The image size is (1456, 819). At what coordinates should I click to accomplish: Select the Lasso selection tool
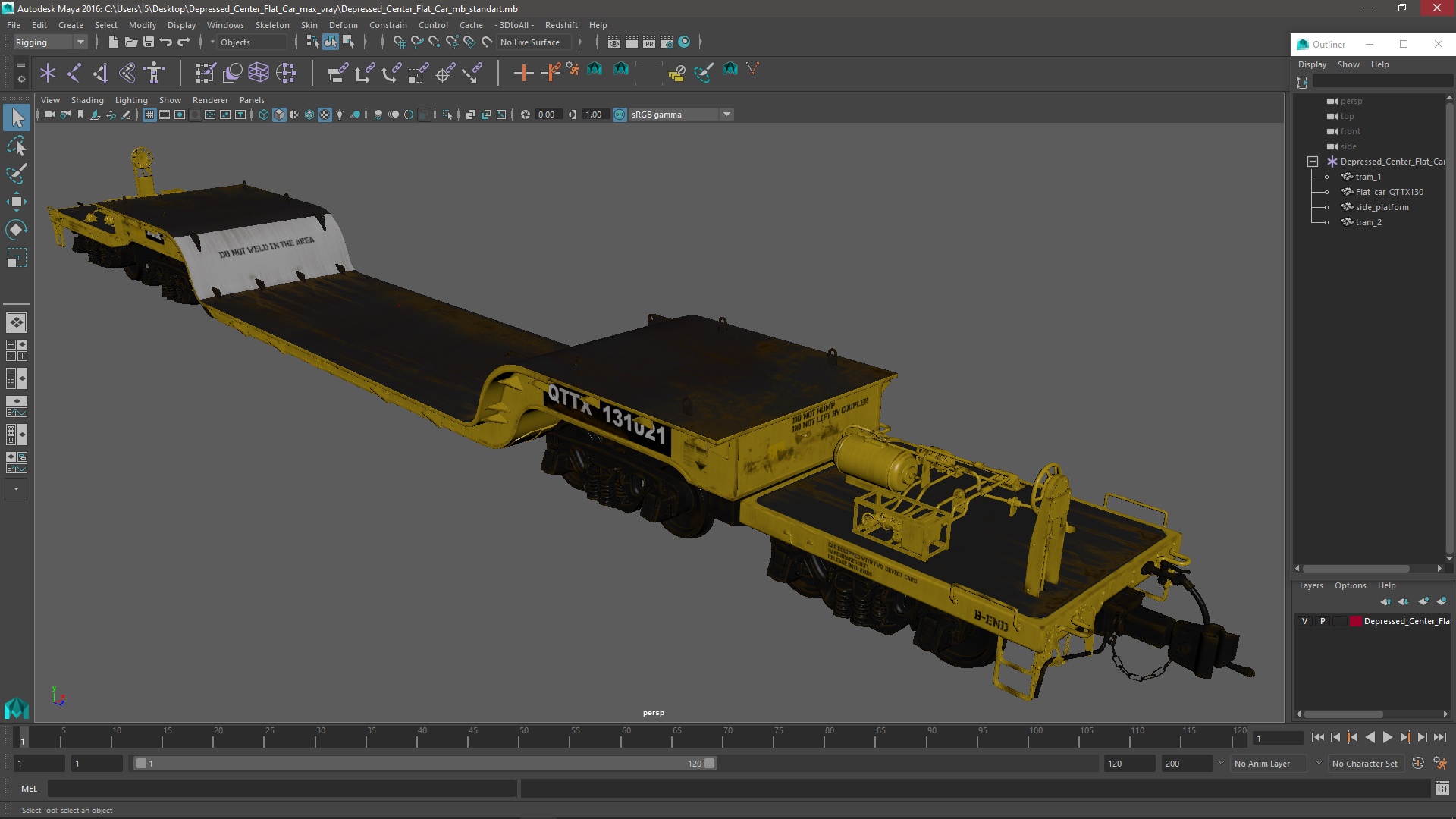tap(16, 146)
